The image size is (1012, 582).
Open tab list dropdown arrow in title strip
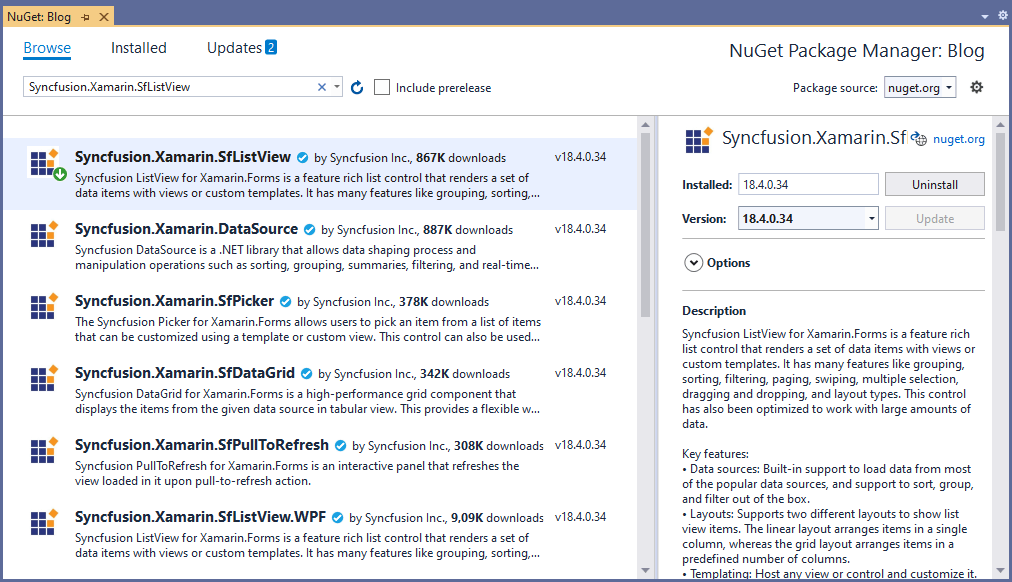[985, 17]
